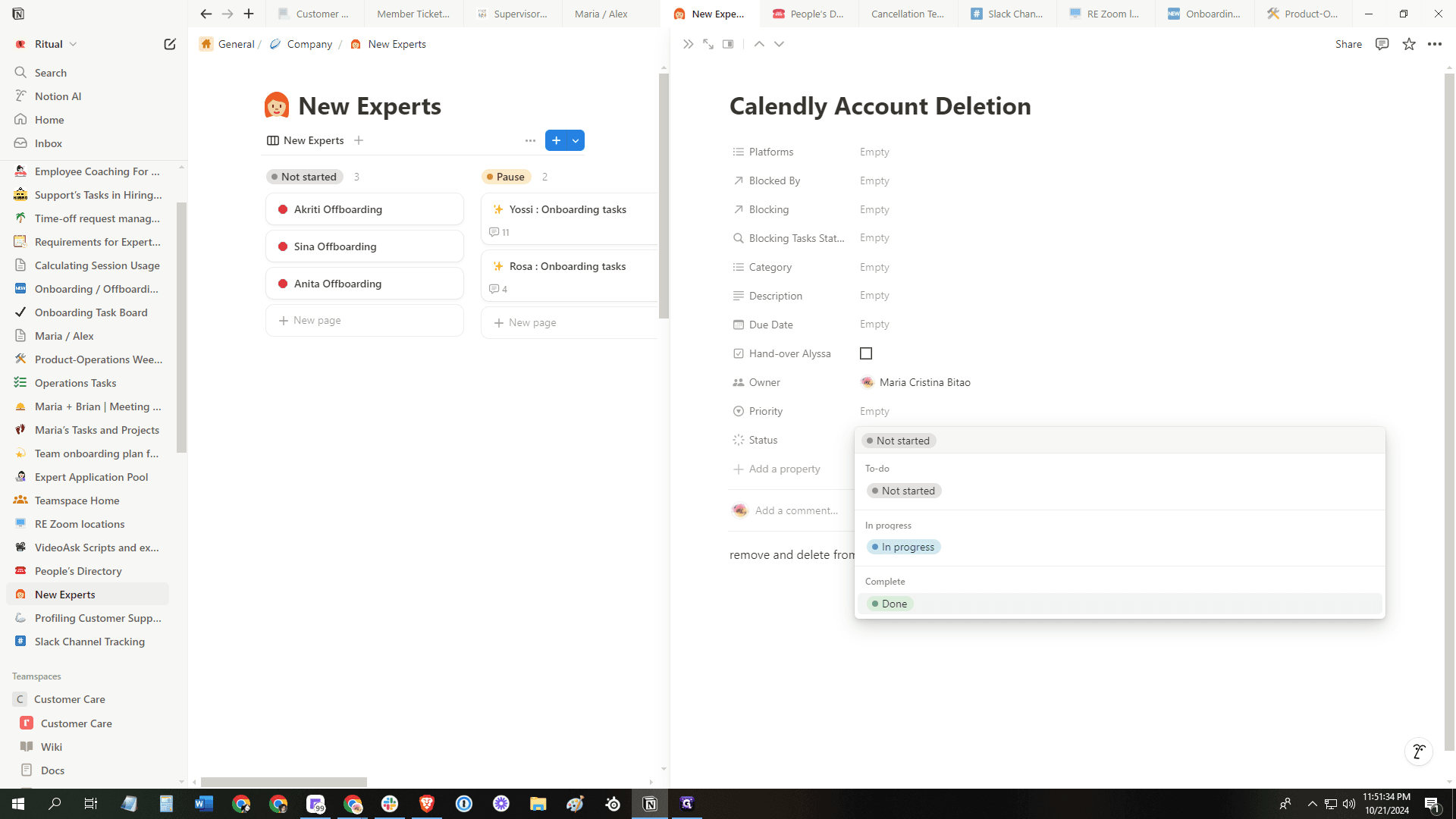Open Windows taskbar search

point(55,804)
